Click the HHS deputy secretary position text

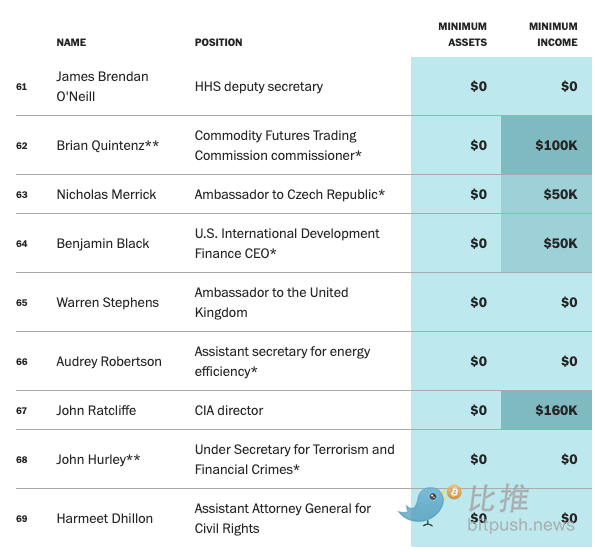(259, 86)
